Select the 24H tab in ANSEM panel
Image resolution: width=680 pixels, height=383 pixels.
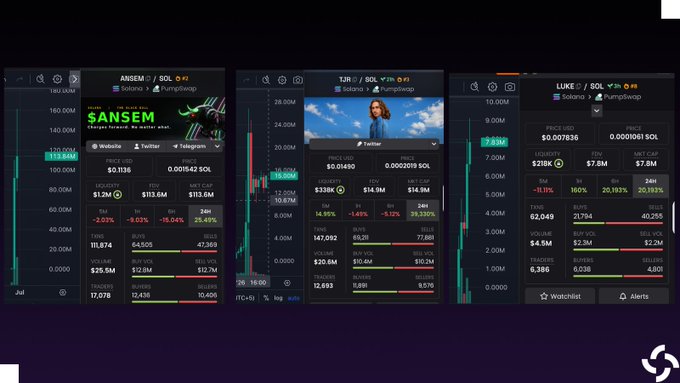click(x=206, y=216)
